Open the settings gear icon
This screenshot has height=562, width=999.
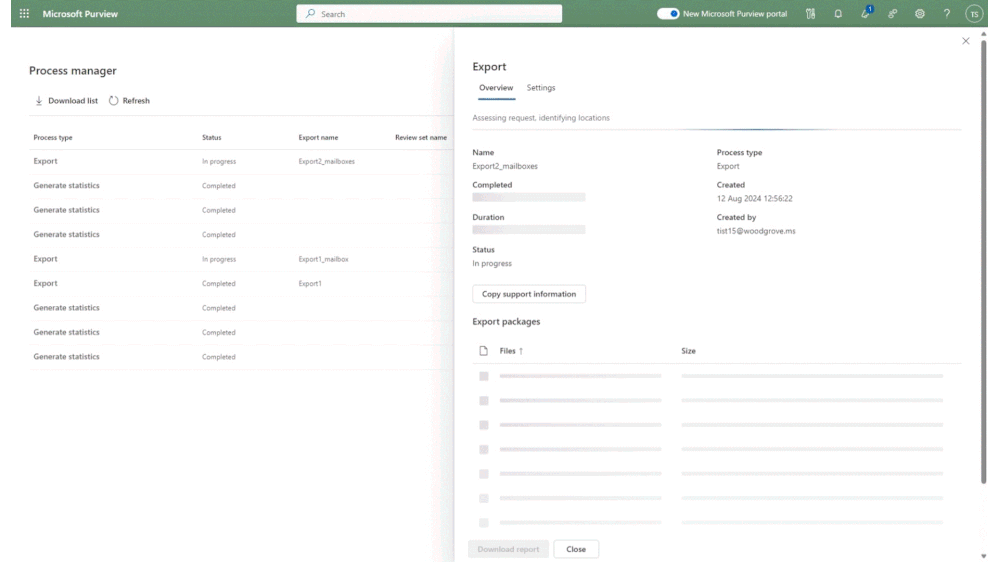919,13
